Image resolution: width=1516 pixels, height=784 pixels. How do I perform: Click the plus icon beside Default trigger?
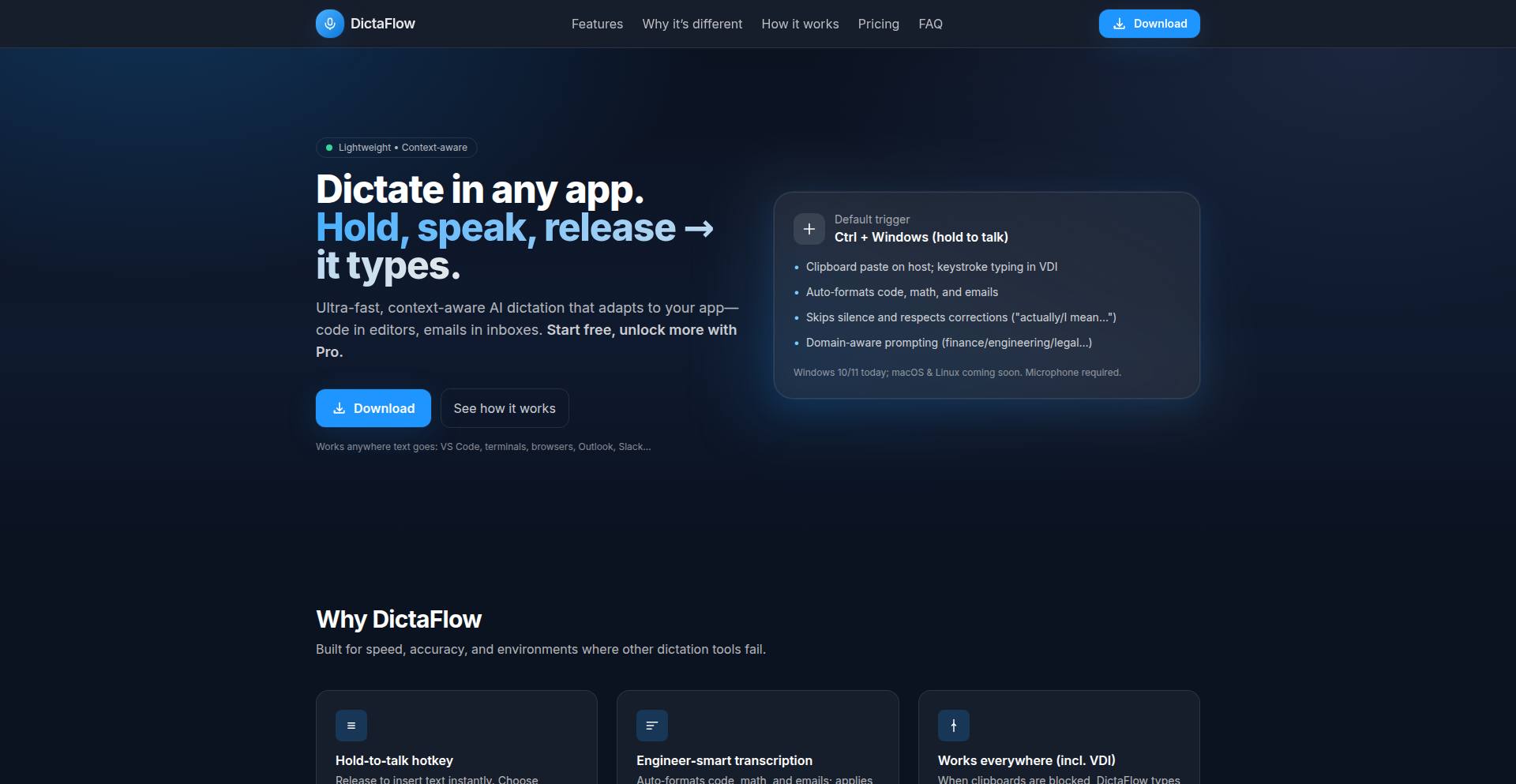pos(809,229)
